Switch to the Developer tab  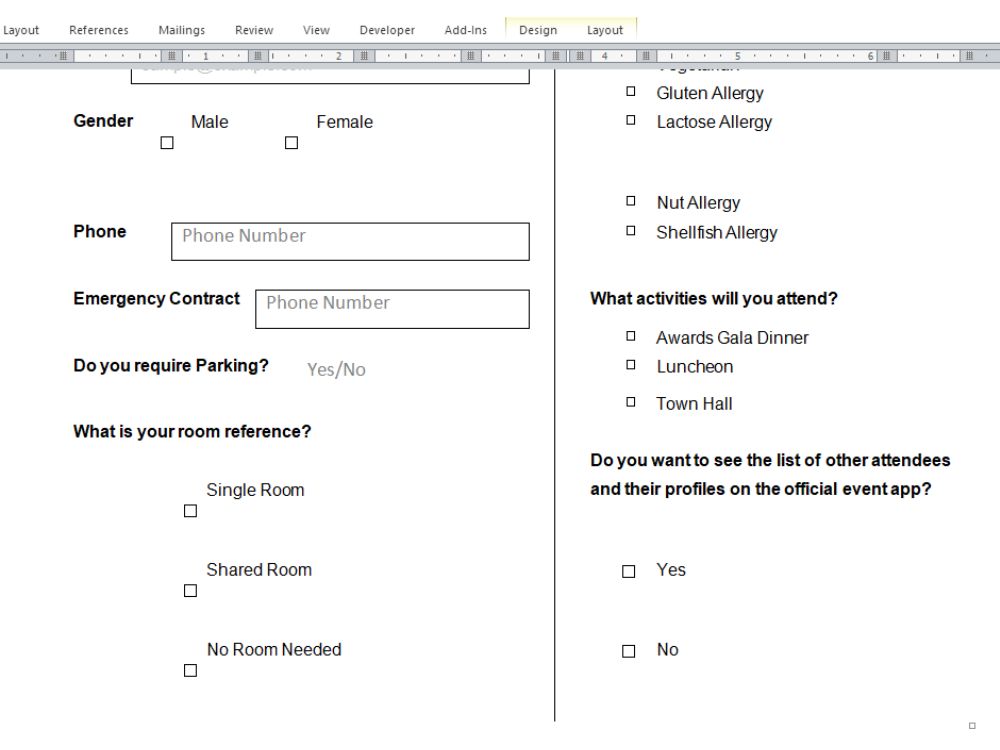tap(387, 29)
